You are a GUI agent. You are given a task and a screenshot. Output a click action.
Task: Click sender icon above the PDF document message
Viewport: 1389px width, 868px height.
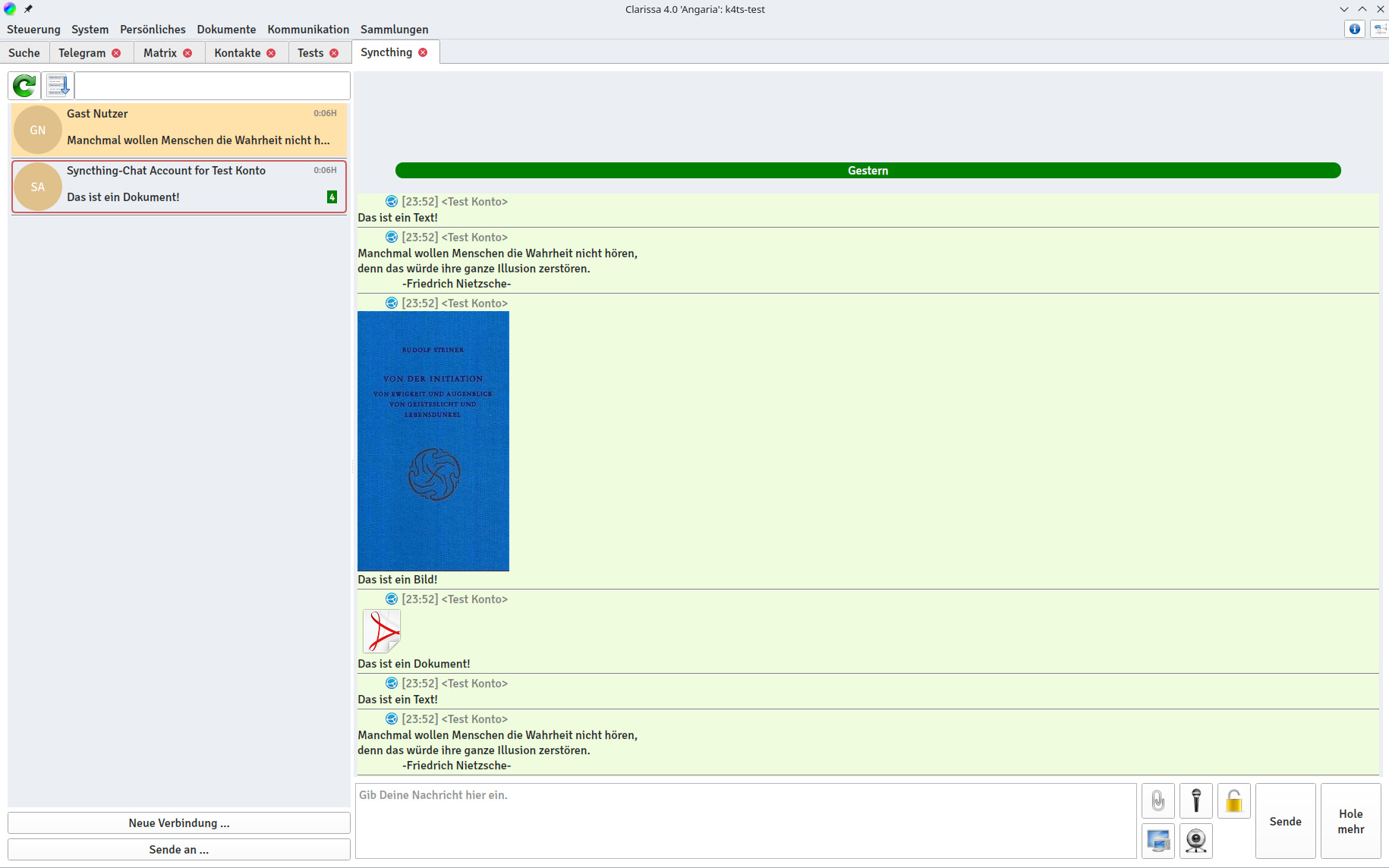392,599
